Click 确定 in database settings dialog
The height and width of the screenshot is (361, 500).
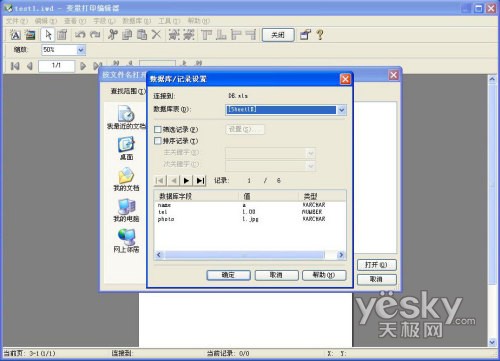coord(228,275)
